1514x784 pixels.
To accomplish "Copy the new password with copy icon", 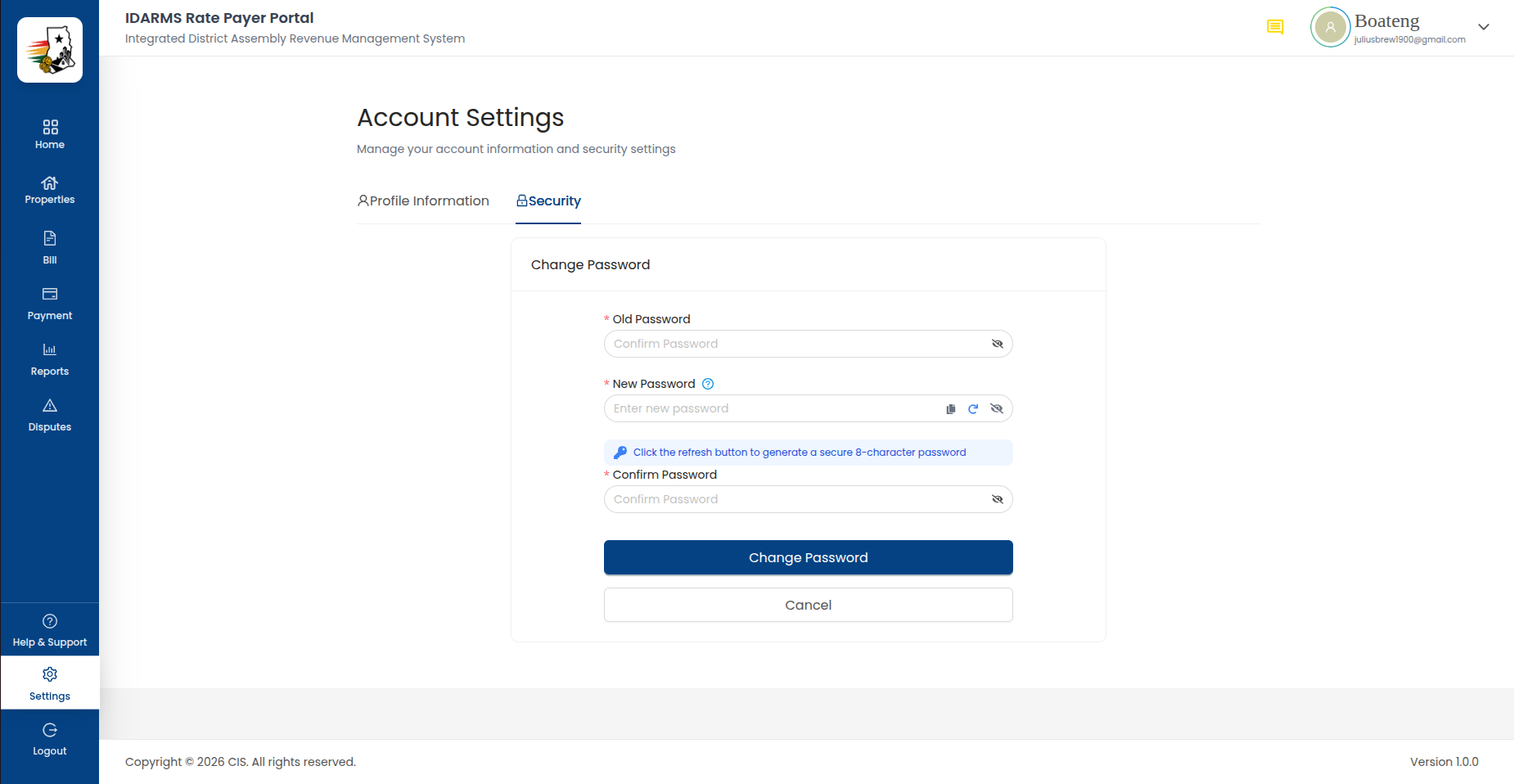I will click(x=951, y=409).
